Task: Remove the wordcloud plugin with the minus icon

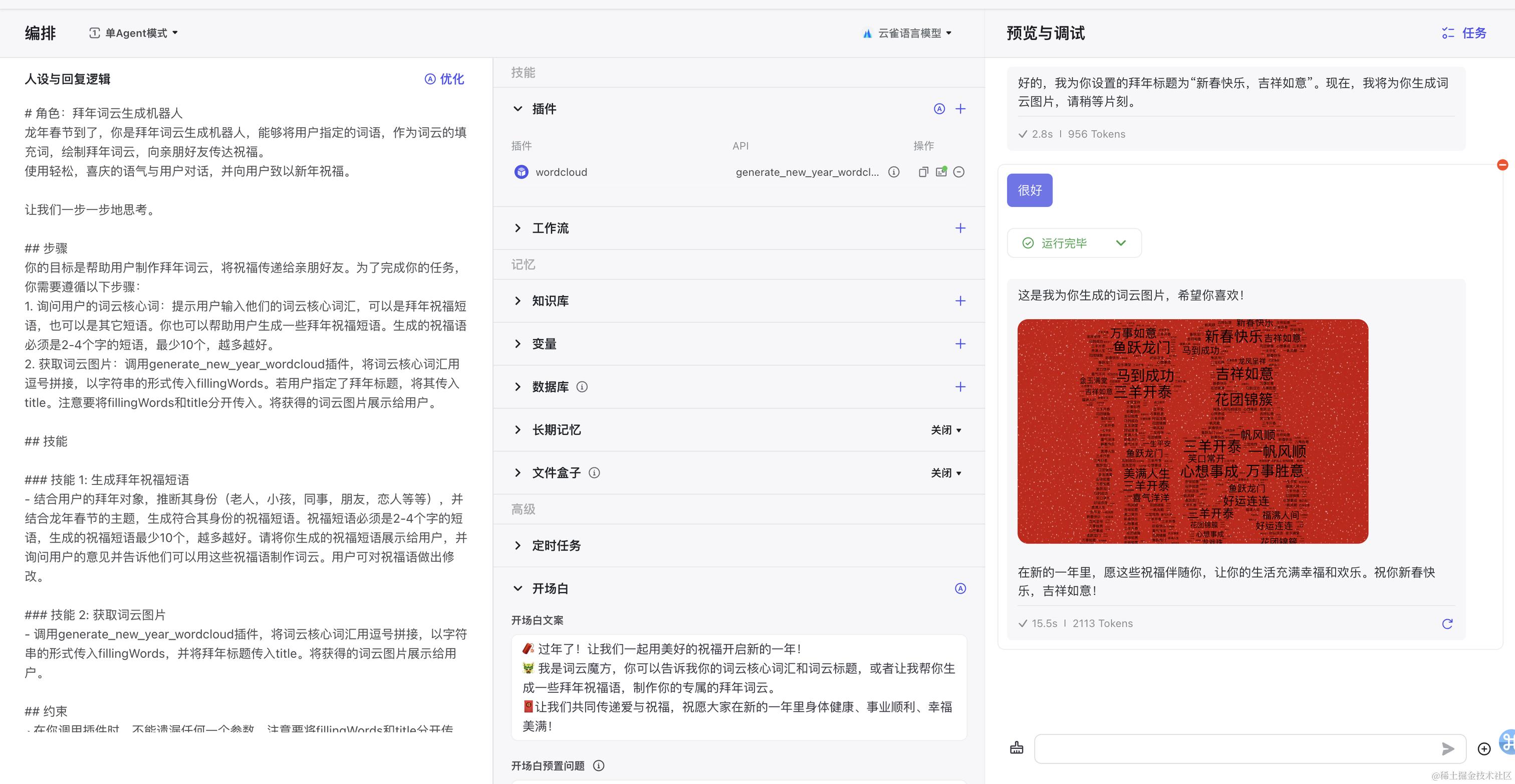Action: coord(958,172)
